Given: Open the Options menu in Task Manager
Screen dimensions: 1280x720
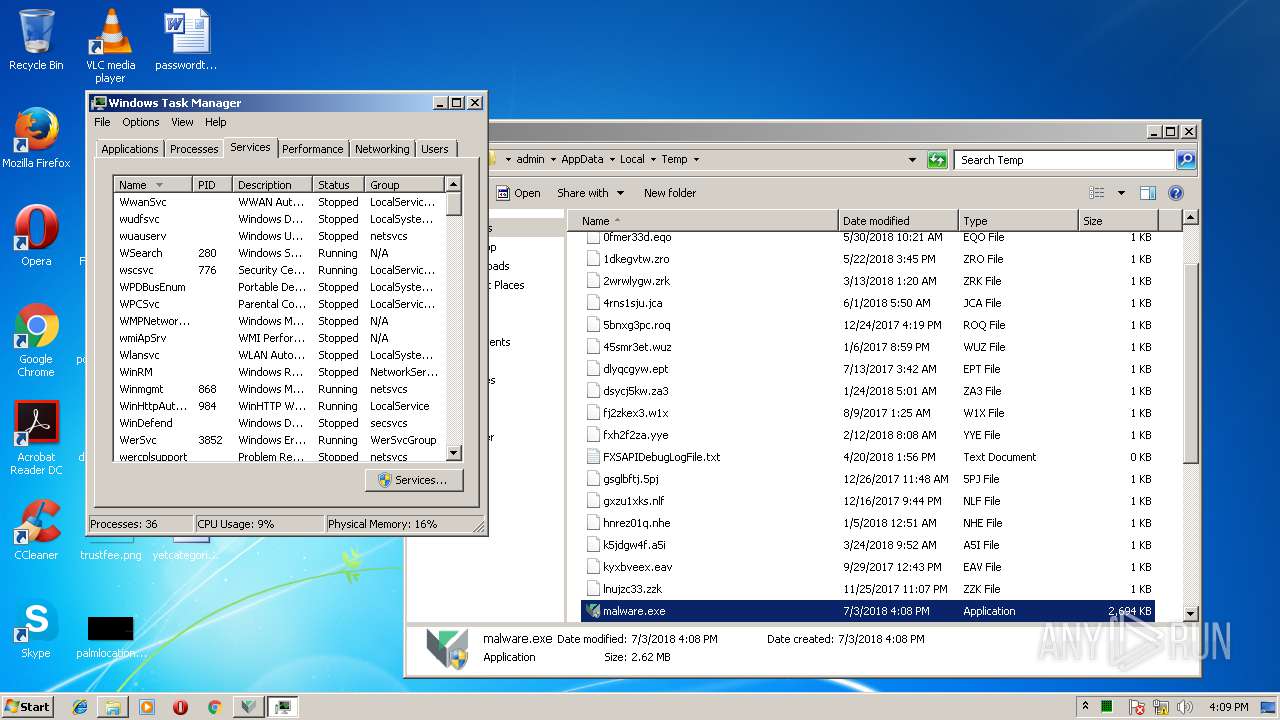Looking at the screenshot, I should pos(141,122).
